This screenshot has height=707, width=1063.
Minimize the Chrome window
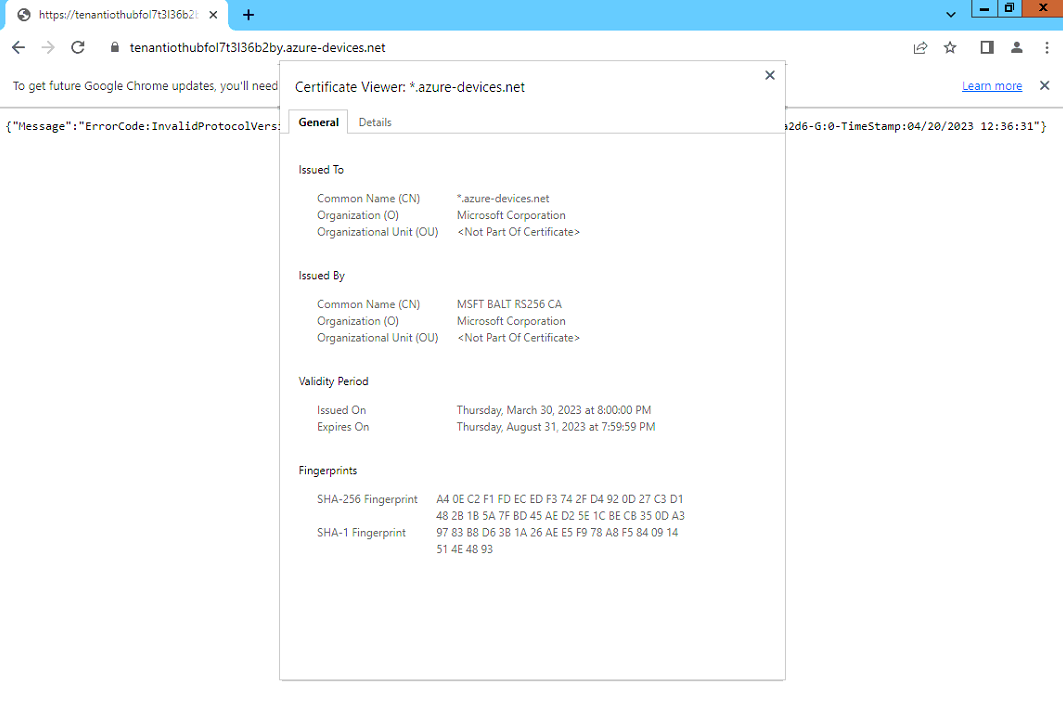[x=984, y=8]
